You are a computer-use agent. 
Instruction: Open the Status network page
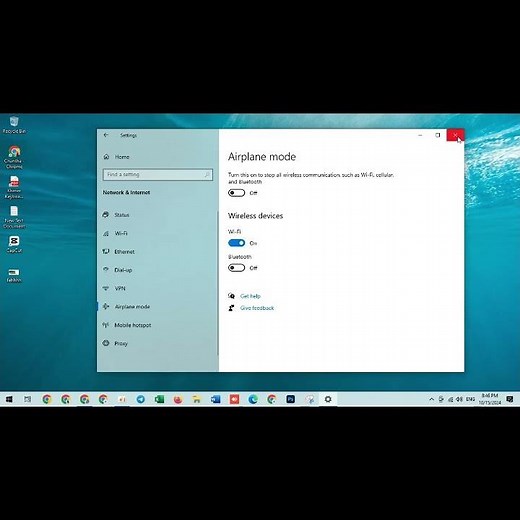tap(116, 215)
